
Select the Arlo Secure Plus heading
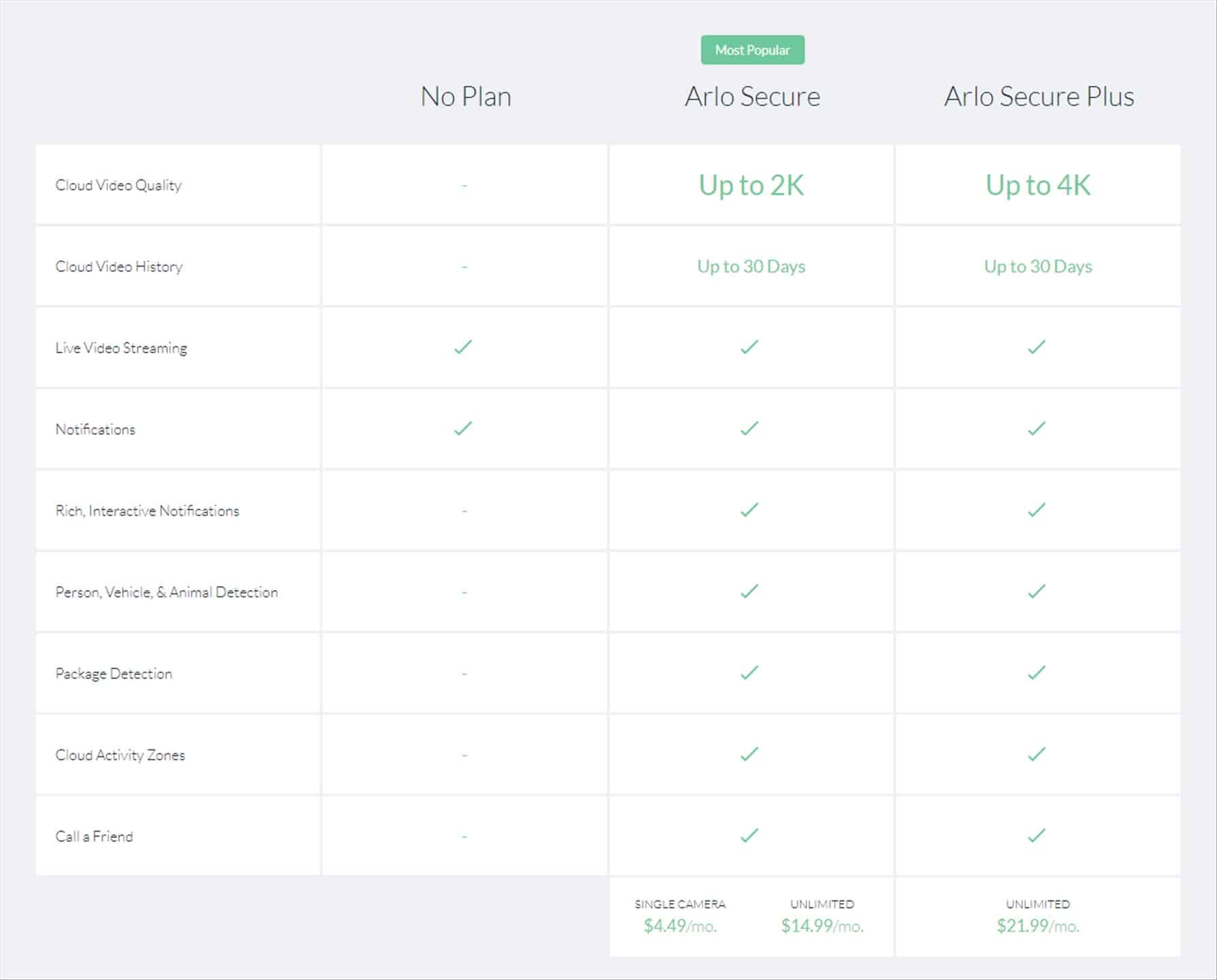coord(1039,97)
